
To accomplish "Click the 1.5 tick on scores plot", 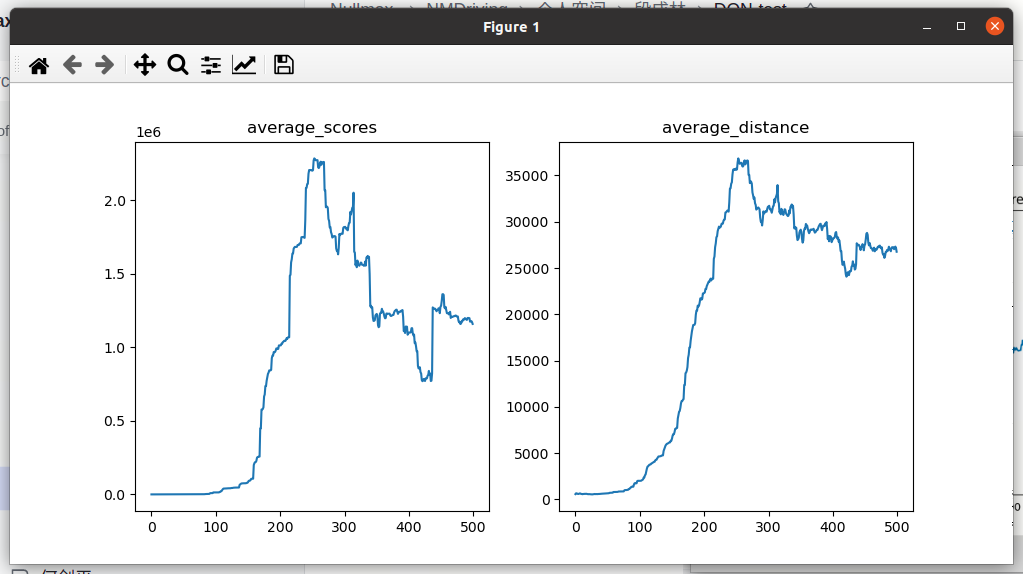I will [115, 275].
